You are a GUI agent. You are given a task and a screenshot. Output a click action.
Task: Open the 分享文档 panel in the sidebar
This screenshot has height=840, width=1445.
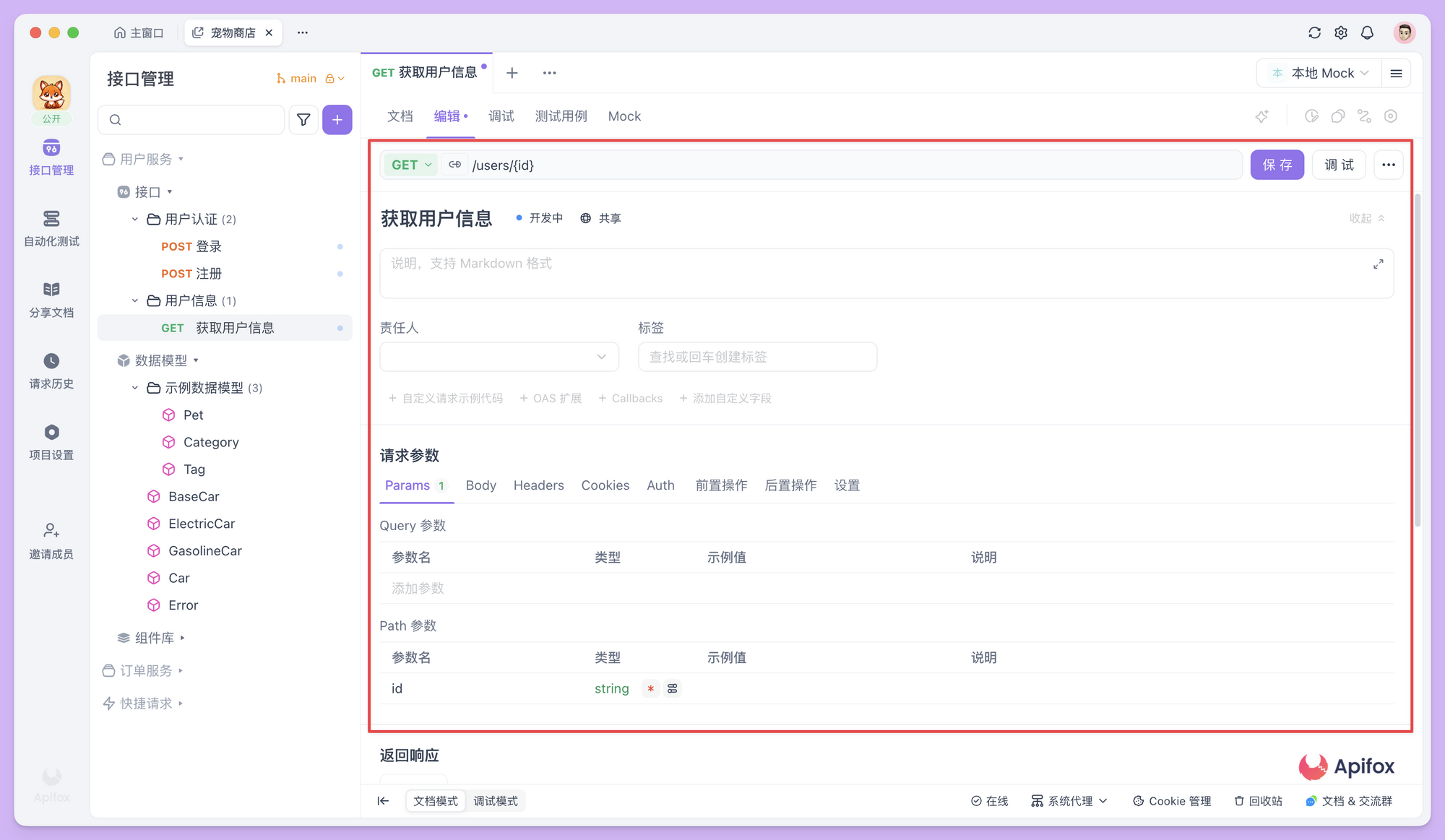pyautogui.click(x=51, y=298)
